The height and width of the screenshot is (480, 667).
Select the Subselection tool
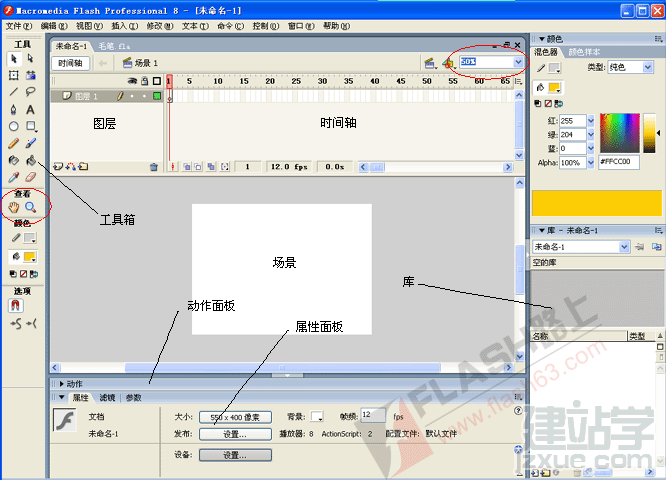[30, 58]
